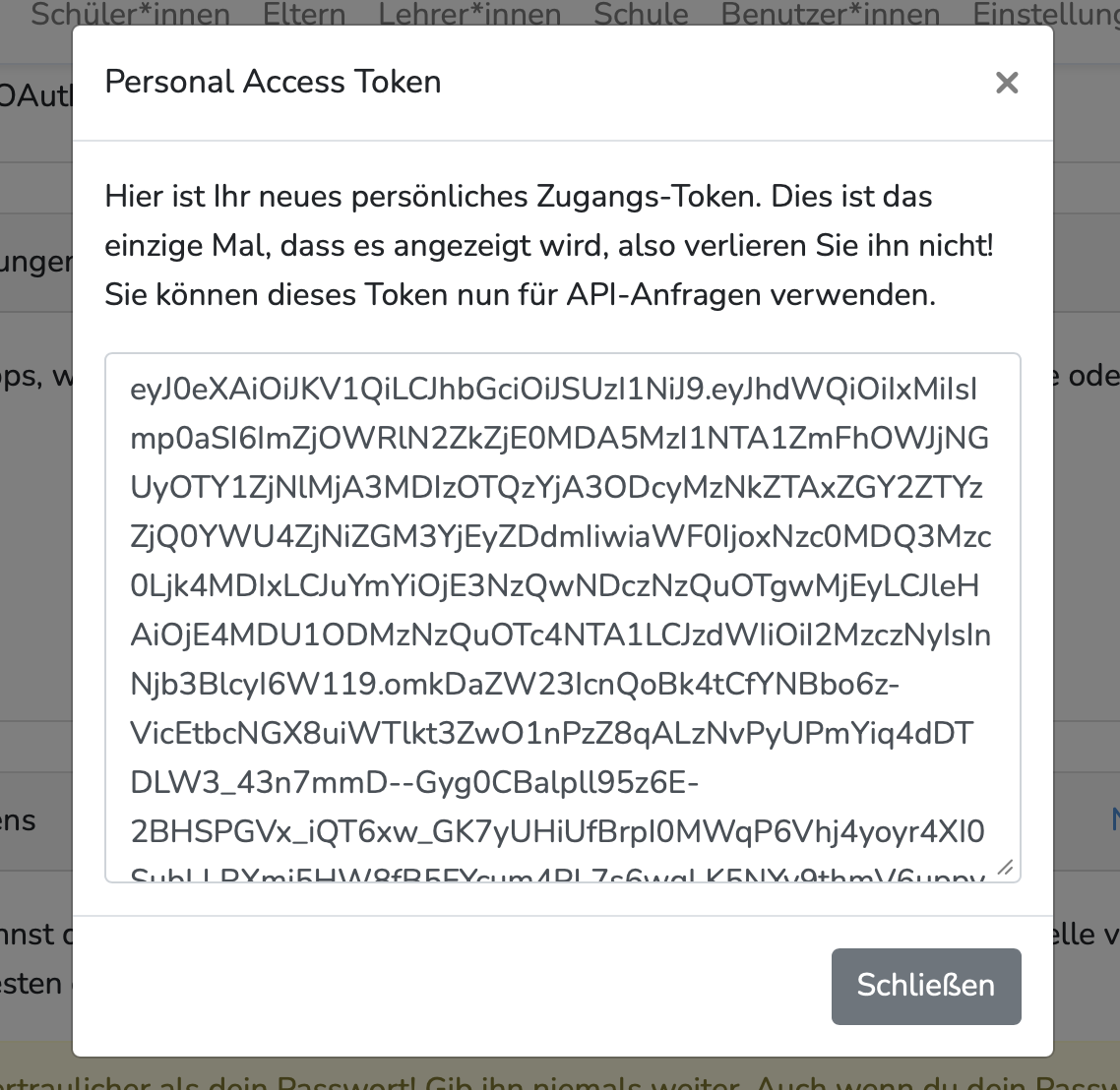The height and width of the screenshot is (1090, 1120).
Task: Open the Benutzer*innen navigation item
Action: pyautogui.click(x=830, y=15)
